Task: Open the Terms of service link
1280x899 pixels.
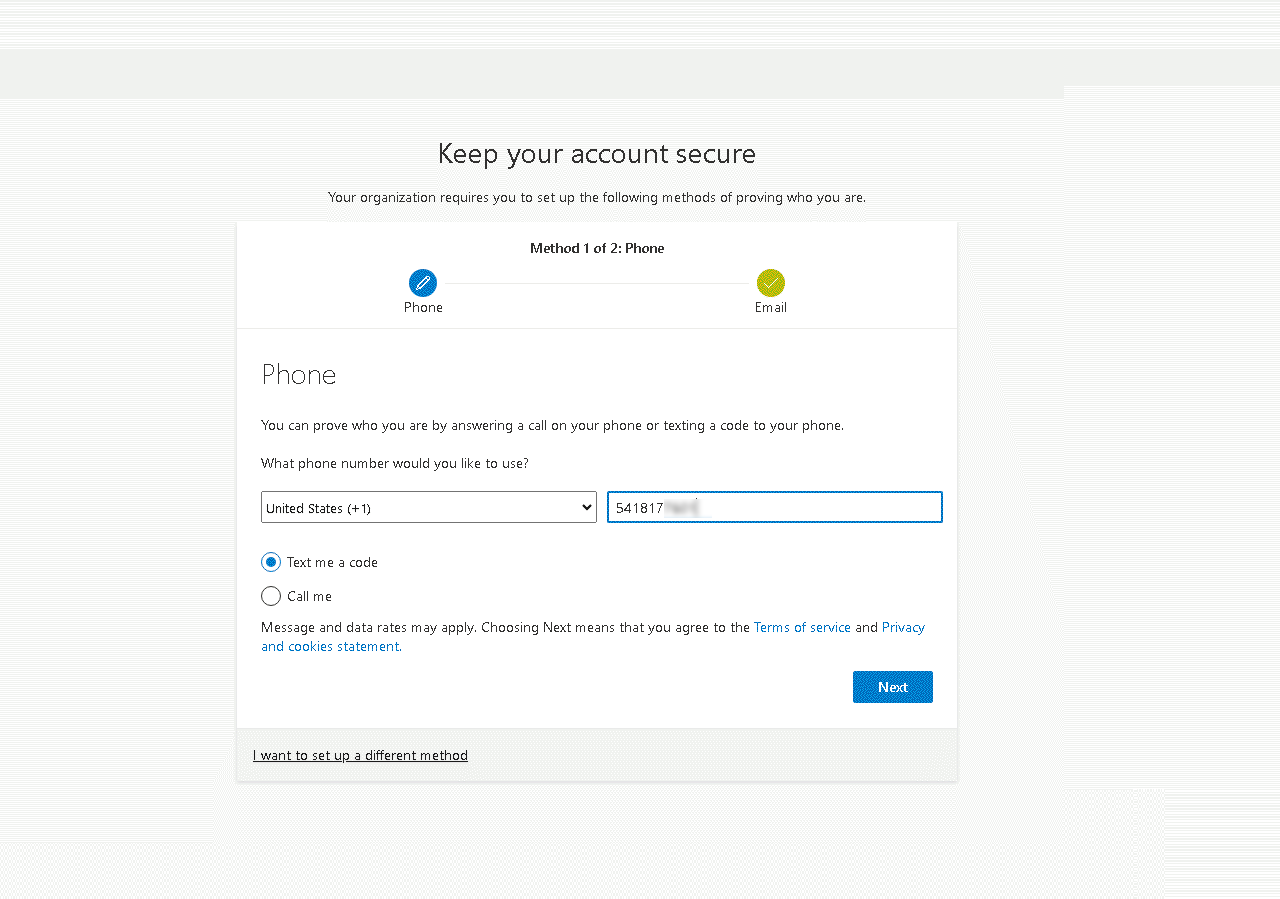Action: [802, 627]
